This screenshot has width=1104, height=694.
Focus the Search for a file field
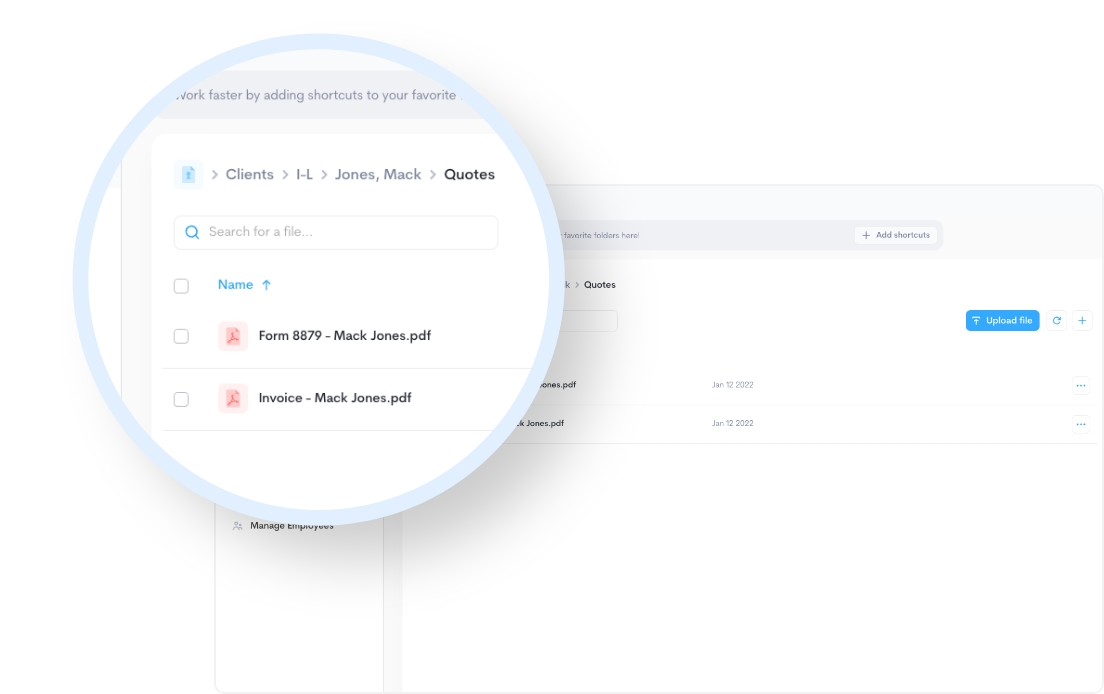click(345, 232)
